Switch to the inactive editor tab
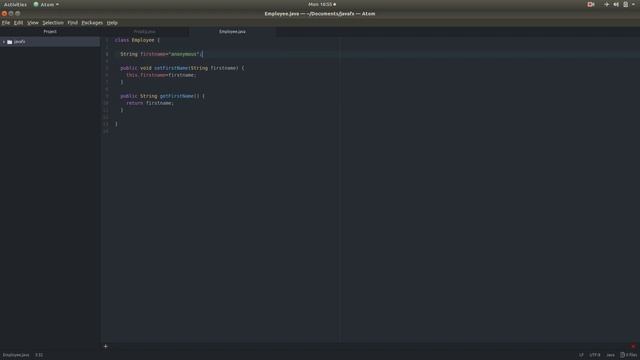 [x=144, y=31]
